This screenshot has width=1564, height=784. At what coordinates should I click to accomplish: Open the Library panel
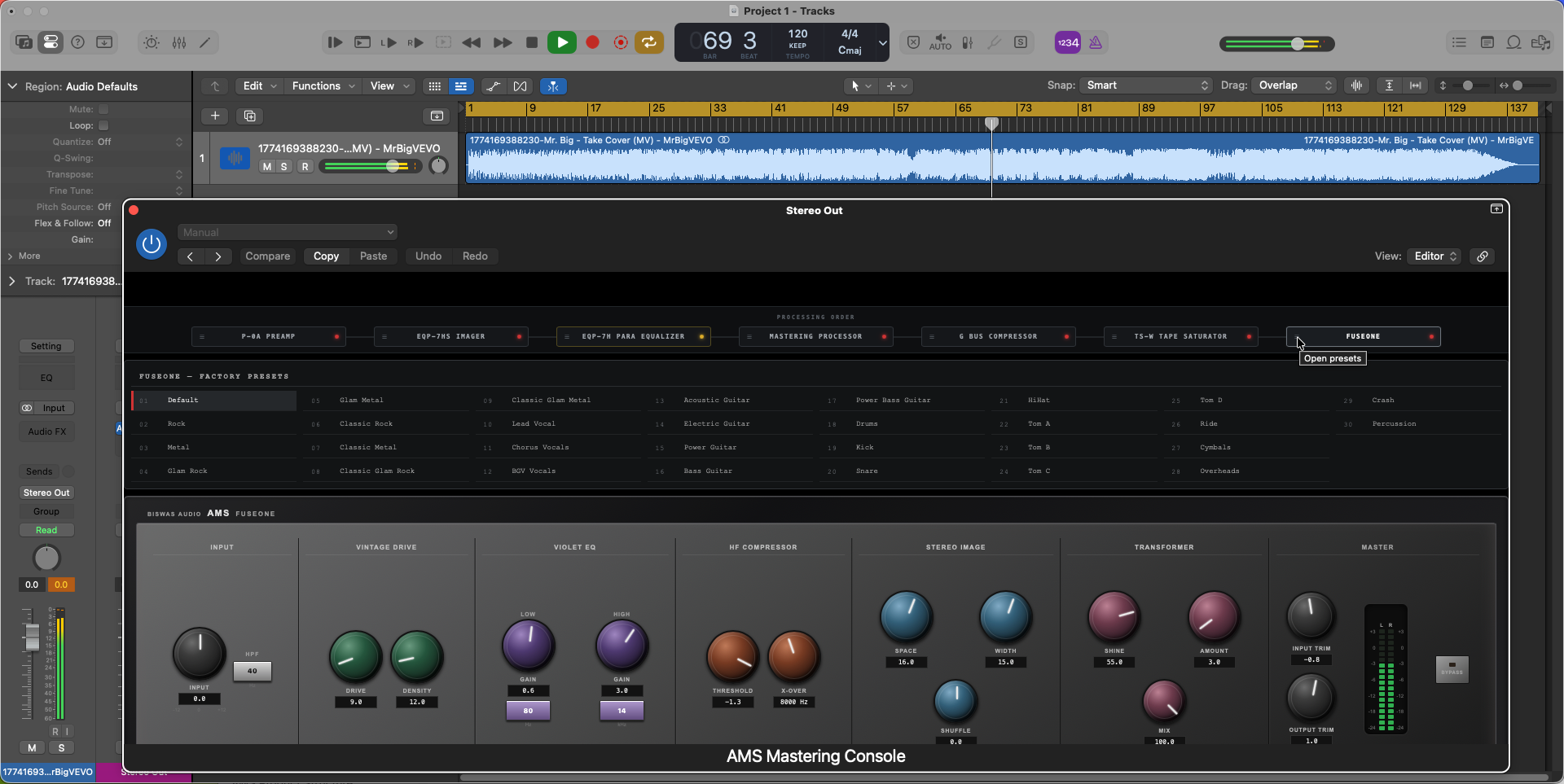(24, 42)
